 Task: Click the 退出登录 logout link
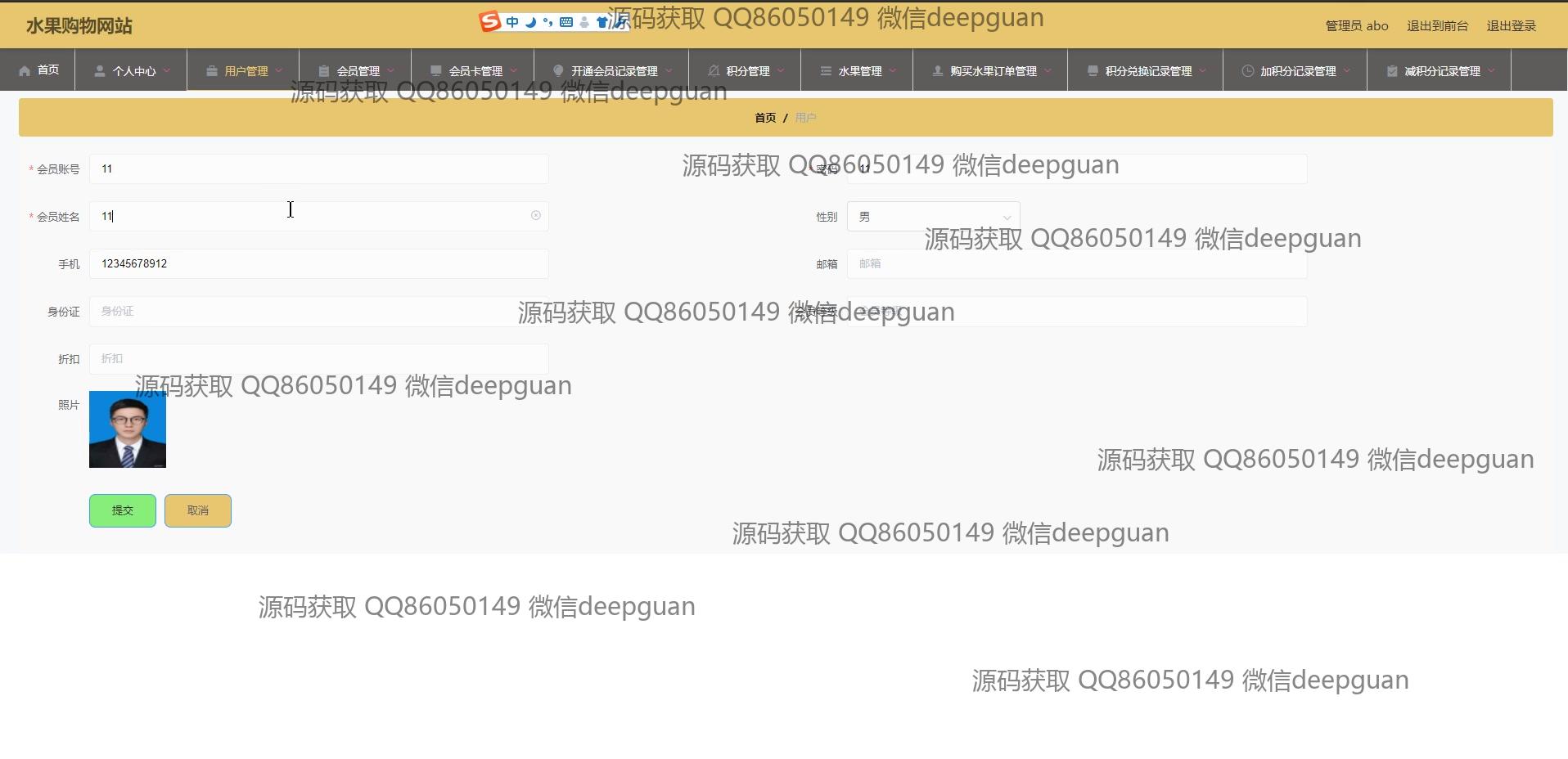pyautogui.click(x=1511, y=26)
